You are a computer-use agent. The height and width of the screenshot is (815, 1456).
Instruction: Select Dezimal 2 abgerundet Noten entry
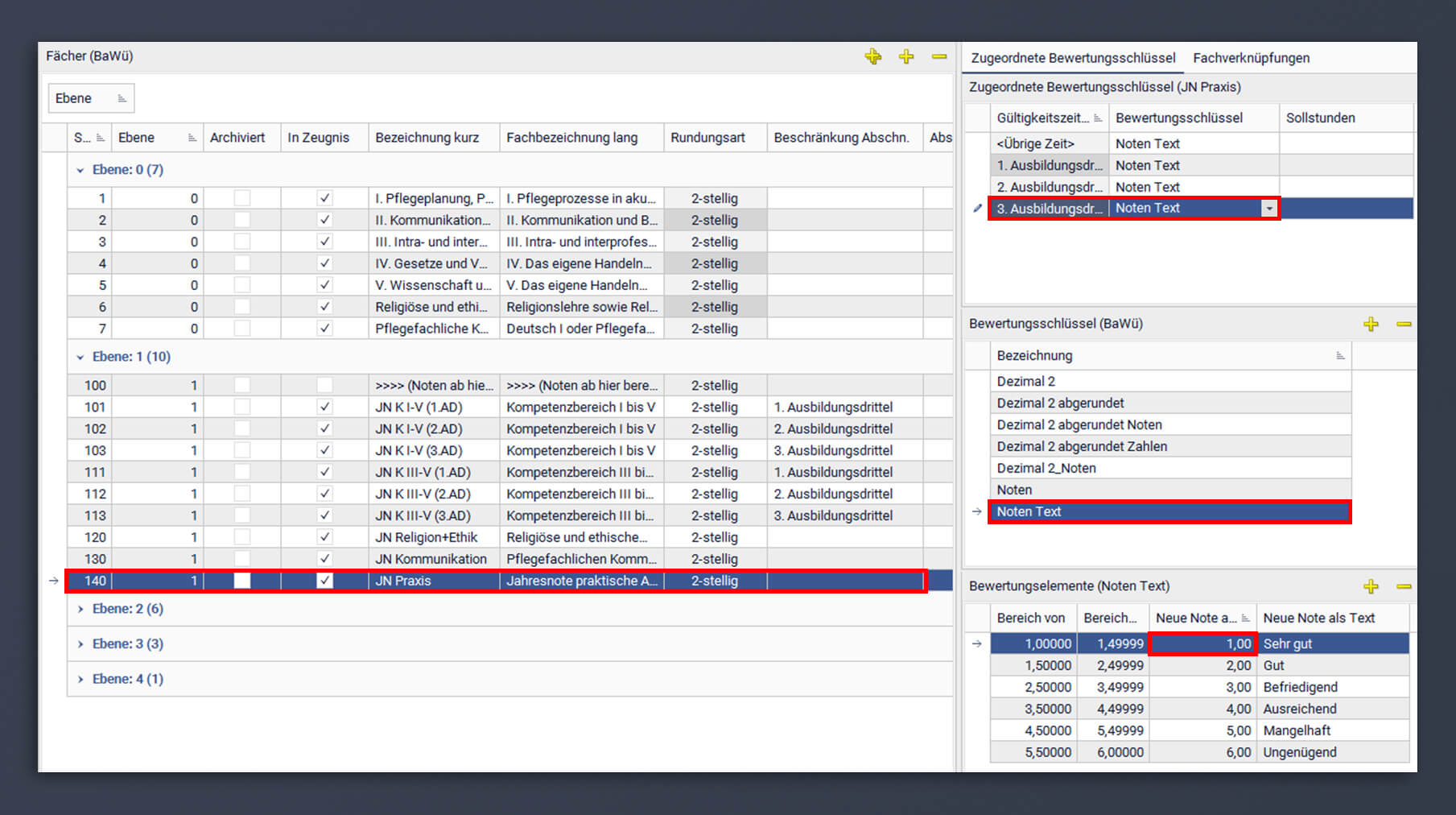coord(1169,425)
